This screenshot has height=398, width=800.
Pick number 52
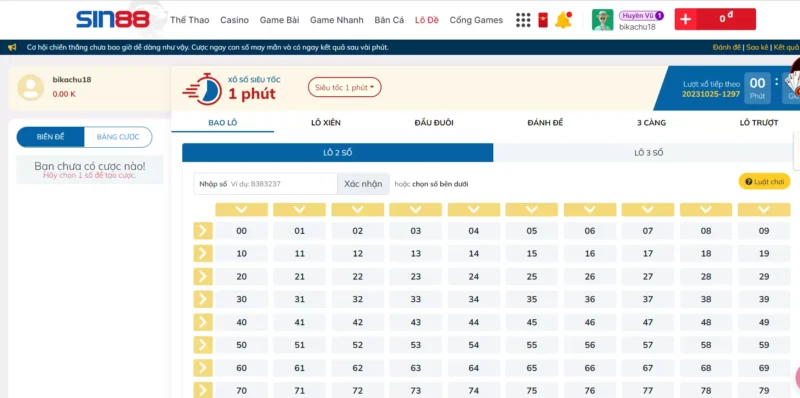coord(358,345)
